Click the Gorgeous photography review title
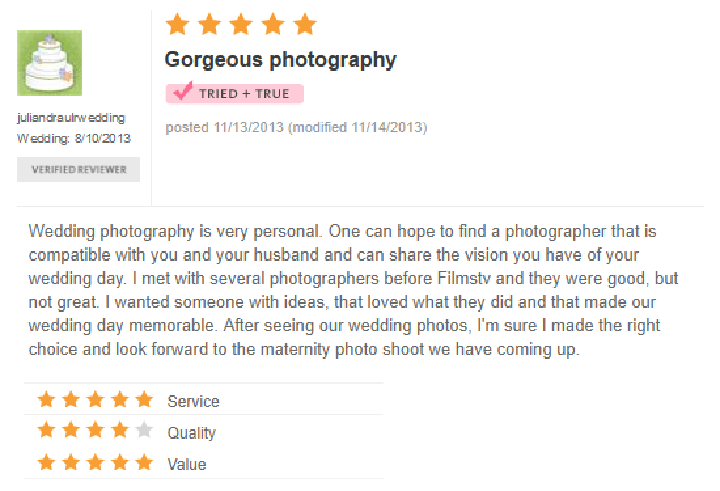The height and width of the screenshot is (491, 720). [281, 60]
